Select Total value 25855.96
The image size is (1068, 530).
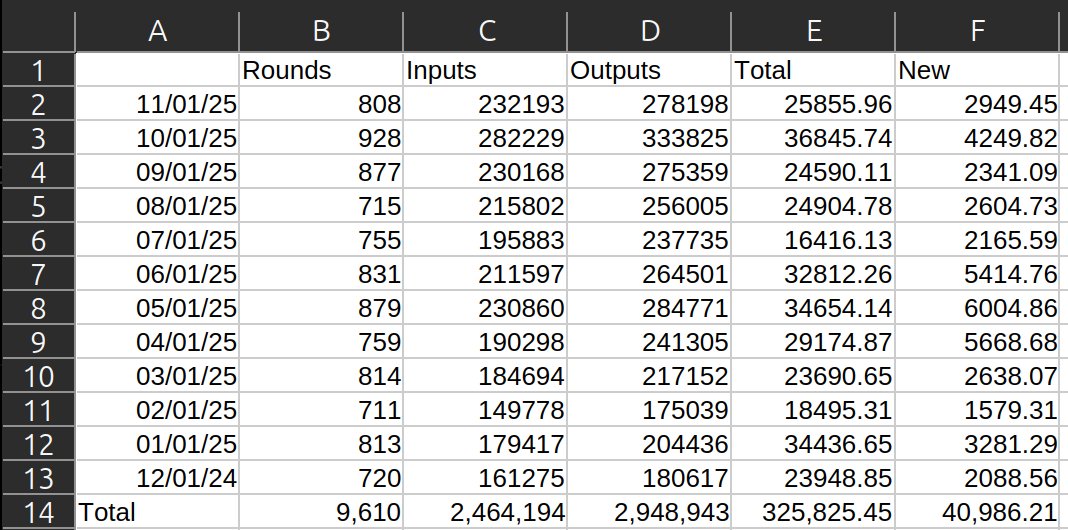[x=813, y=104]
